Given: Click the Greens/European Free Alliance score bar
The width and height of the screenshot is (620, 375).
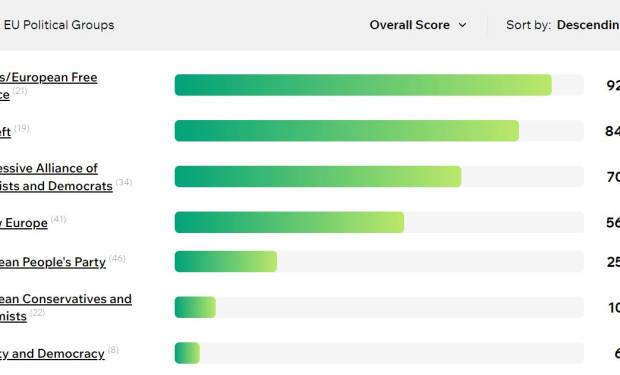Looking at the screenshot, I should coord(379,85).
